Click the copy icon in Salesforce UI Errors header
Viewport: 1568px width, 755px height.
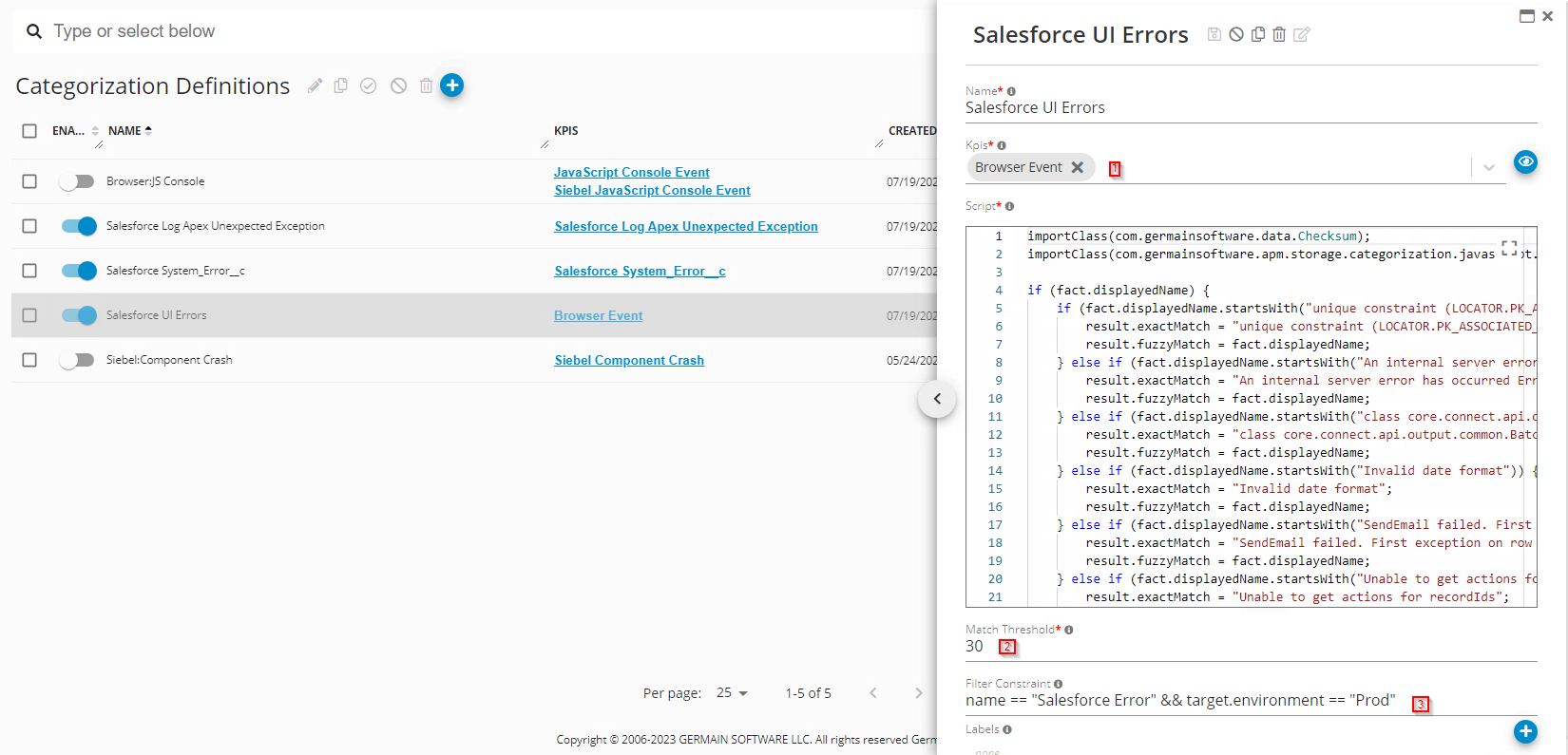click(1257, 34)
